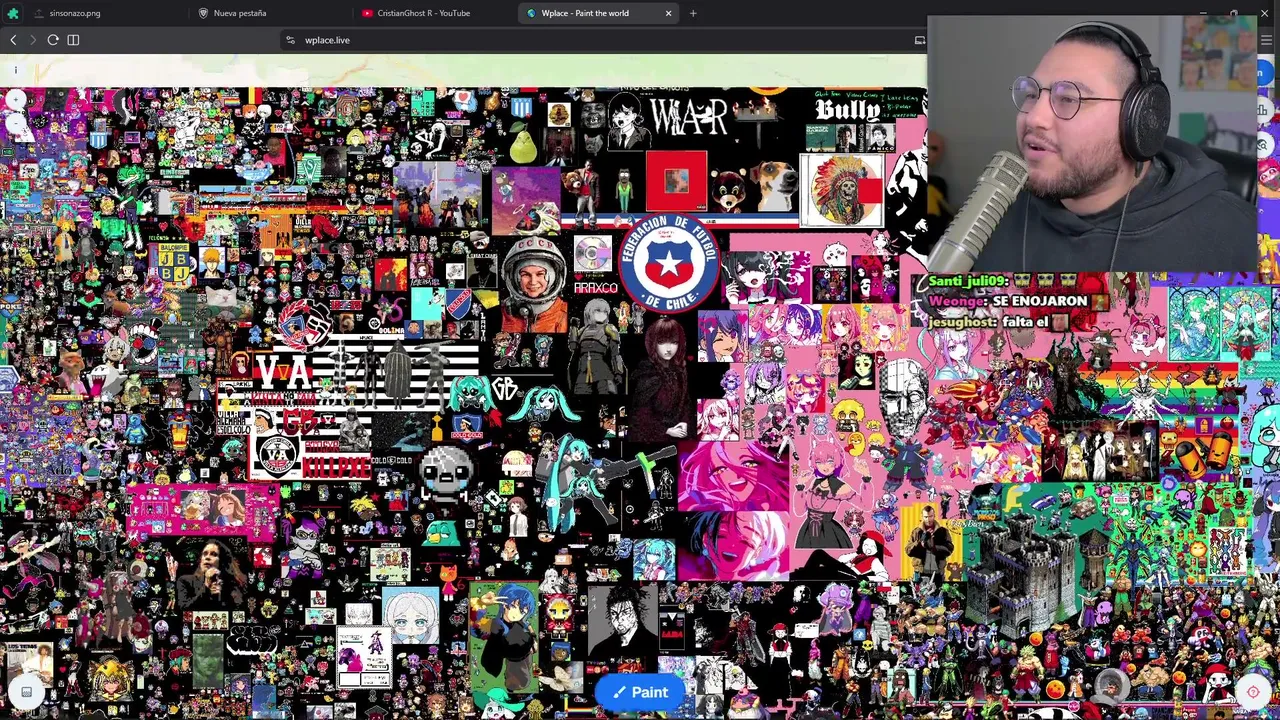1280x720 pixels.
Task: Click the astronaut pixel art portrait
Action: pos(533,286)
